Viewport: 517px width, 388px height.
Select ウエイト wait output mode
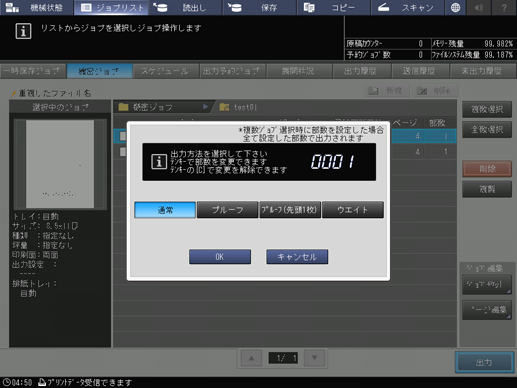[353, 210]
